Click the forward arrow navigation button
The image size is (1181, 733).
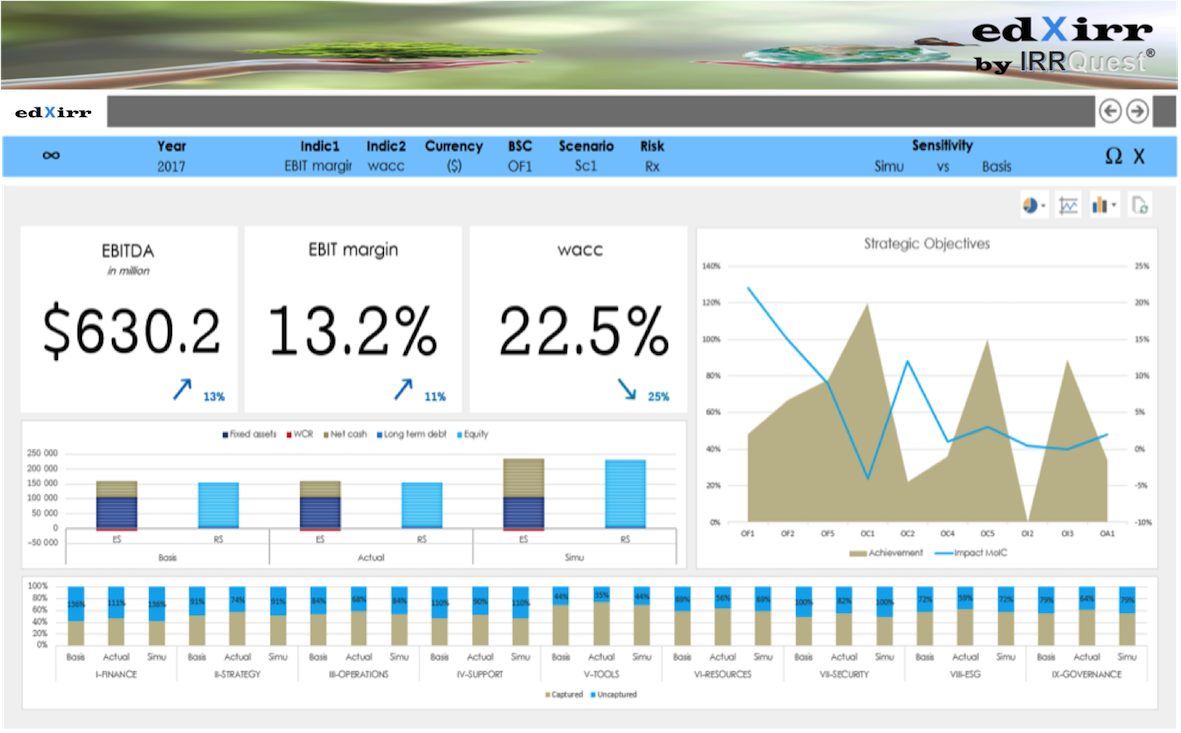pos(1137,111)
